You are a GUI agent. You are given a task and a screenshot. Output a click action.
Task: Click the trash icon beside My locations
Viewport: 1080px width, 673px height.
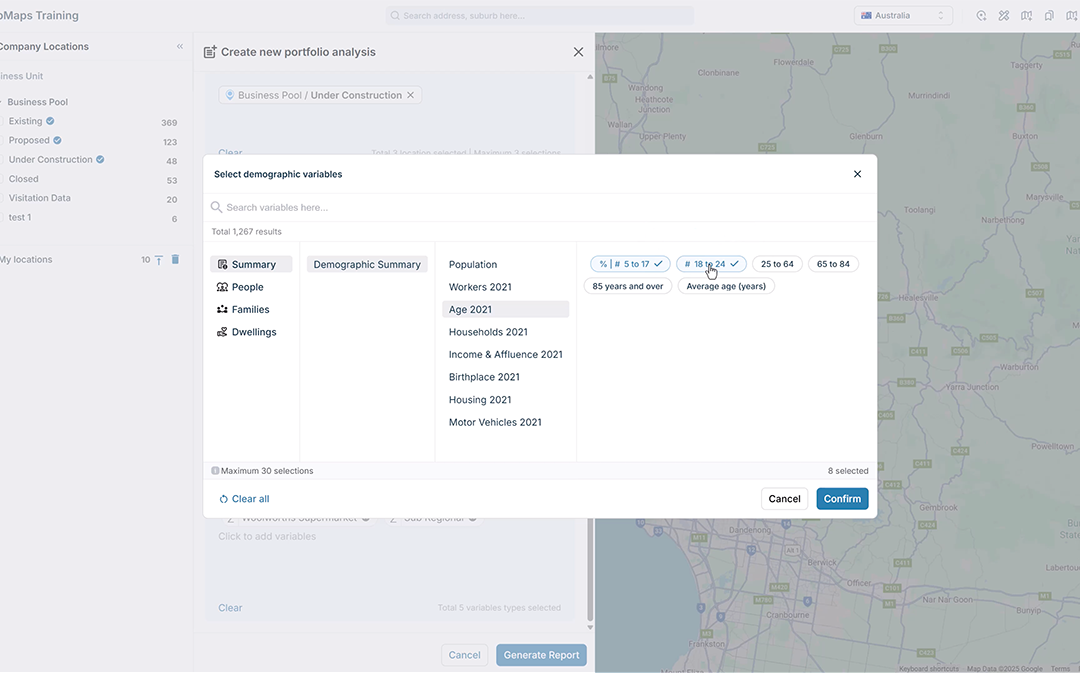pyautogui.click(x=175, y=259)
